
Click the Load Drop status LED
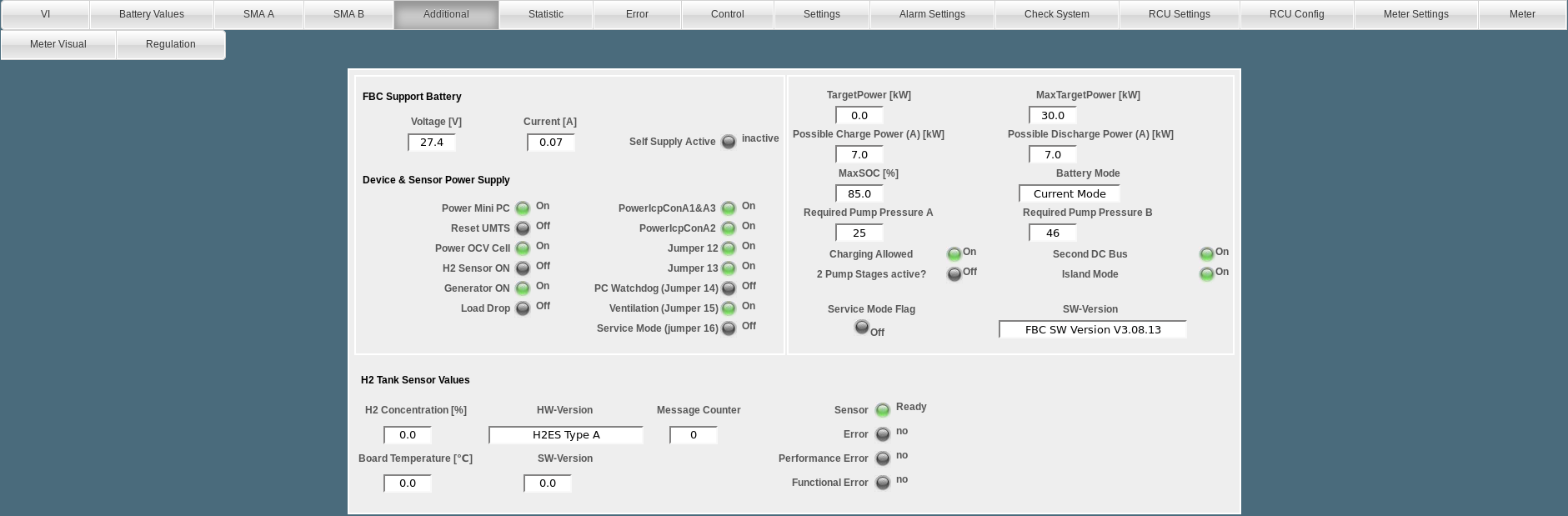click(523, 308)
